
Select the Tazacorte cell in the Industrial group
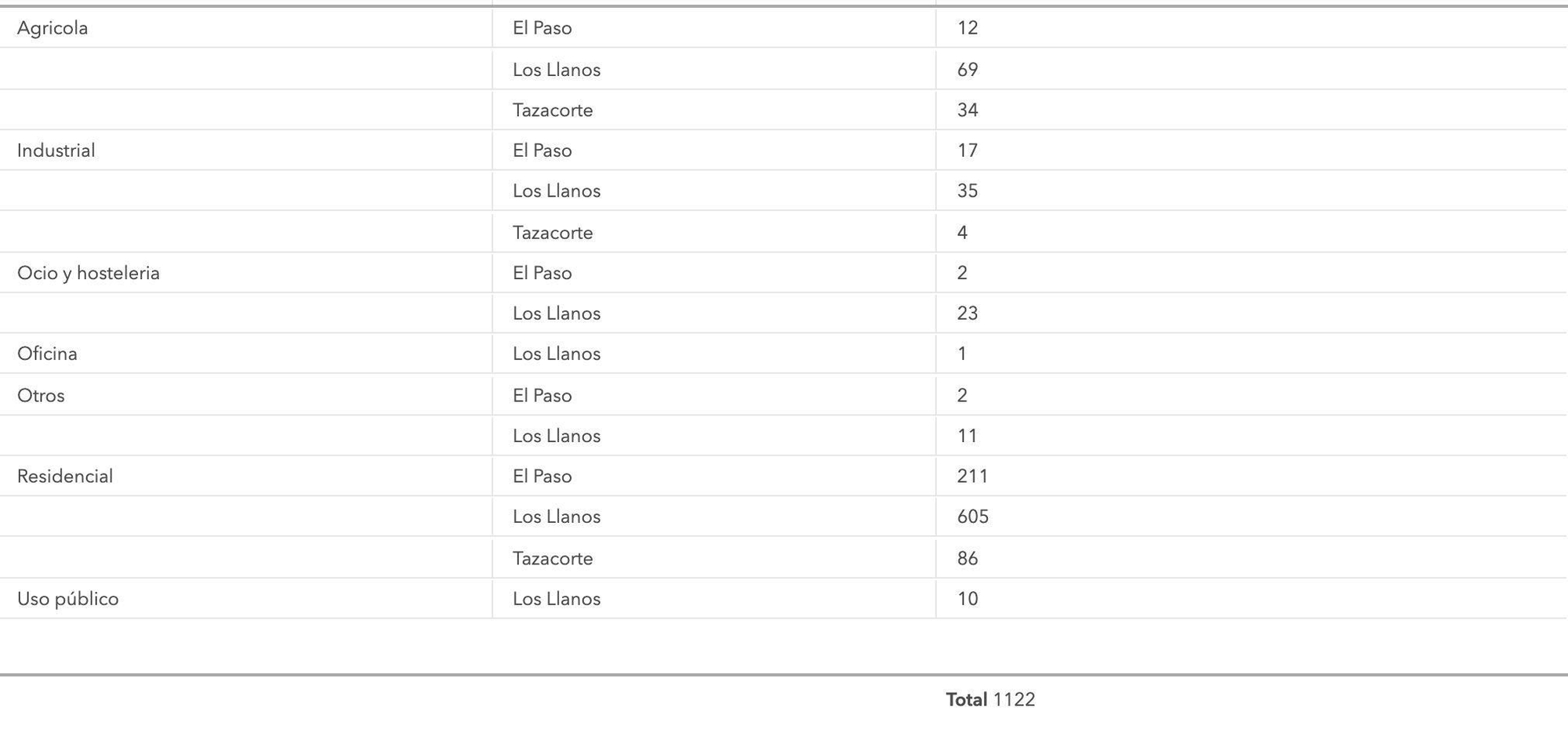click(x=553, y=233)
